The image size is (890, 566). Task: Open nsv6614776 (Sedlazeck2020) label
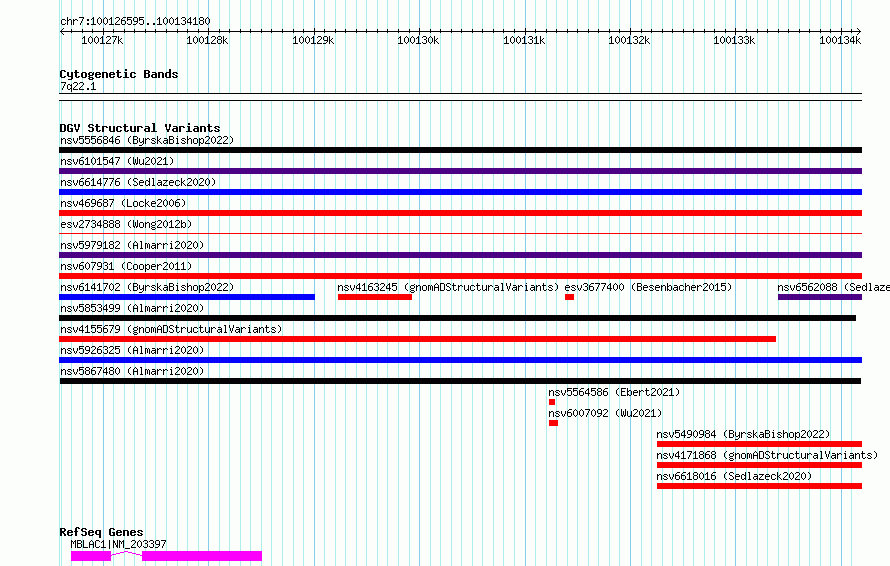coord(138,182)
